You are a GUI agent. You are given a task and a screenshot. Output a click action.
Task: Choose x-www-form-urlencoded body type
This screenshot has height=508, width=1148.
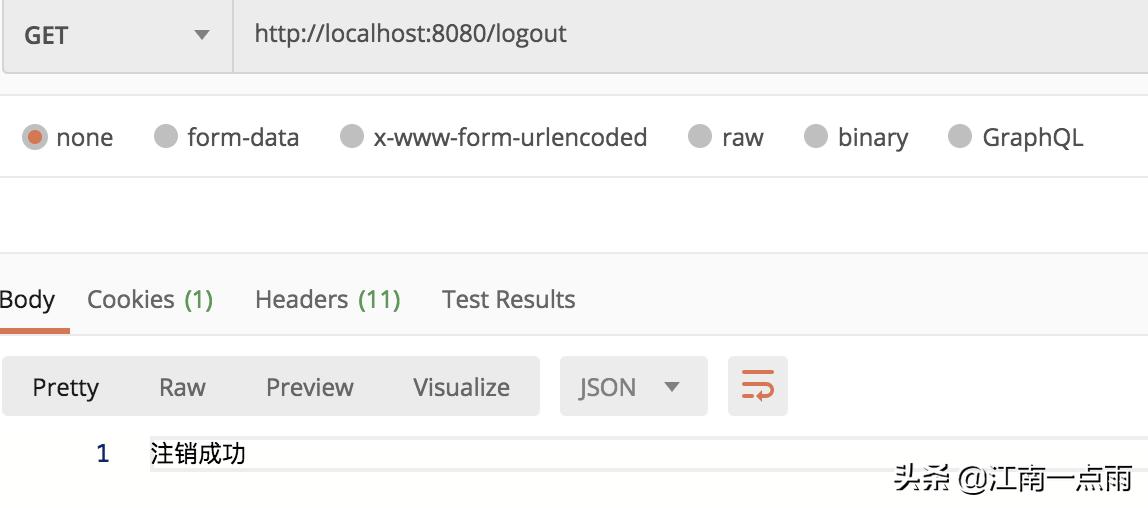click(352, 136)
